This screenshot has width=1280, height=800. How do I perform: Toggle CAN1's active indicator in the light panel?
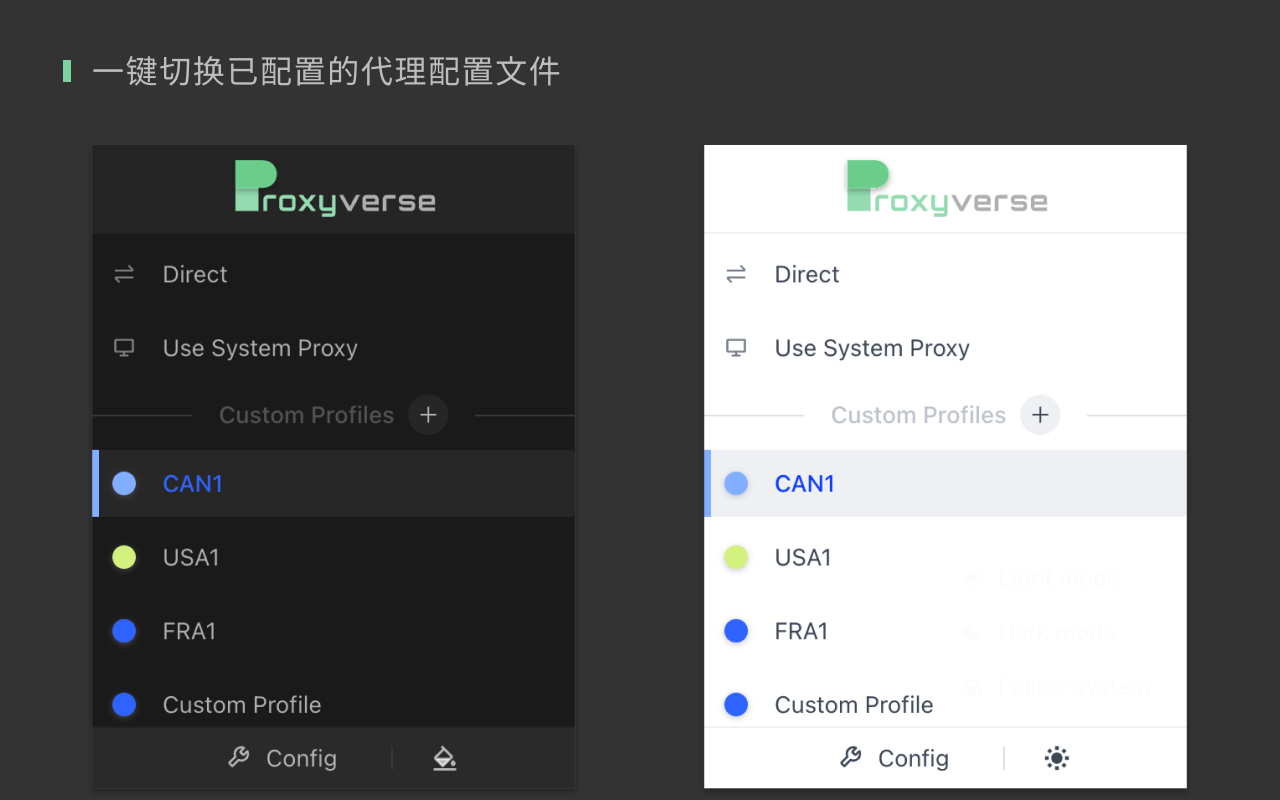(x=736, y=483)
